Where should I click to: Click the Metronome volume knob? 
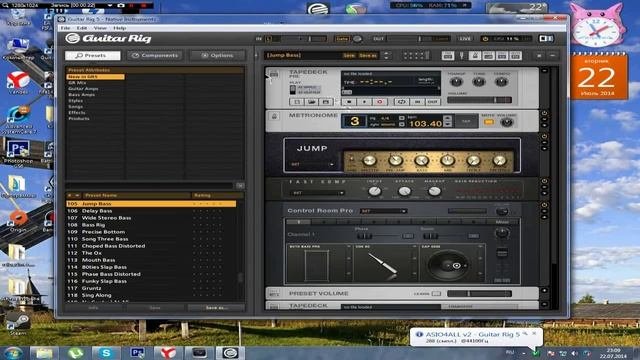(507, 122)
